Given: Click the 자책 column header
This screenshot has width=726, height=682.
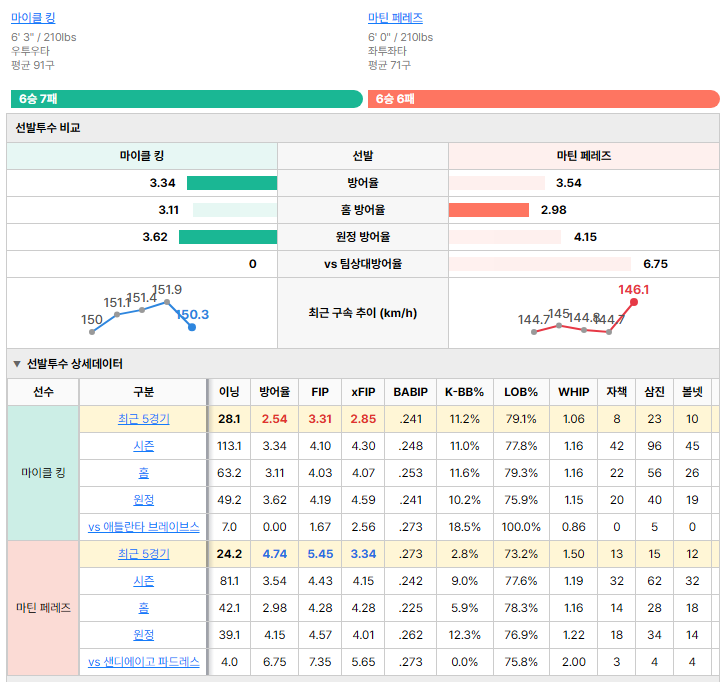Looking at the screenshot, I should coord(617,392).
